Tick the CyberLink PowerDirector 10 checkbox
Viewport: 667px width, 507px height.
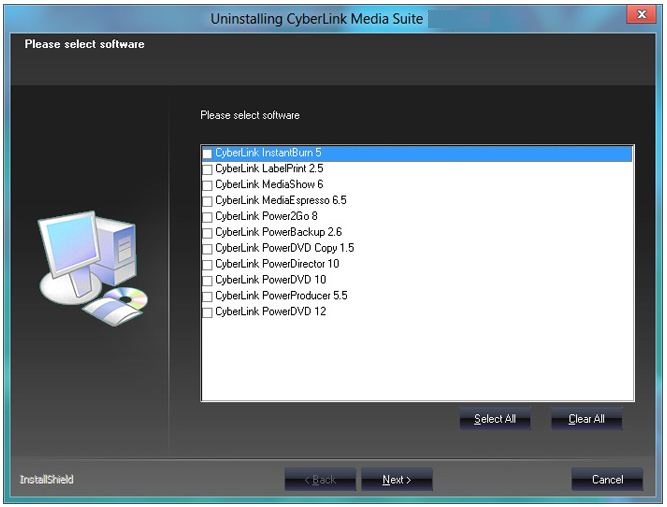207,265
